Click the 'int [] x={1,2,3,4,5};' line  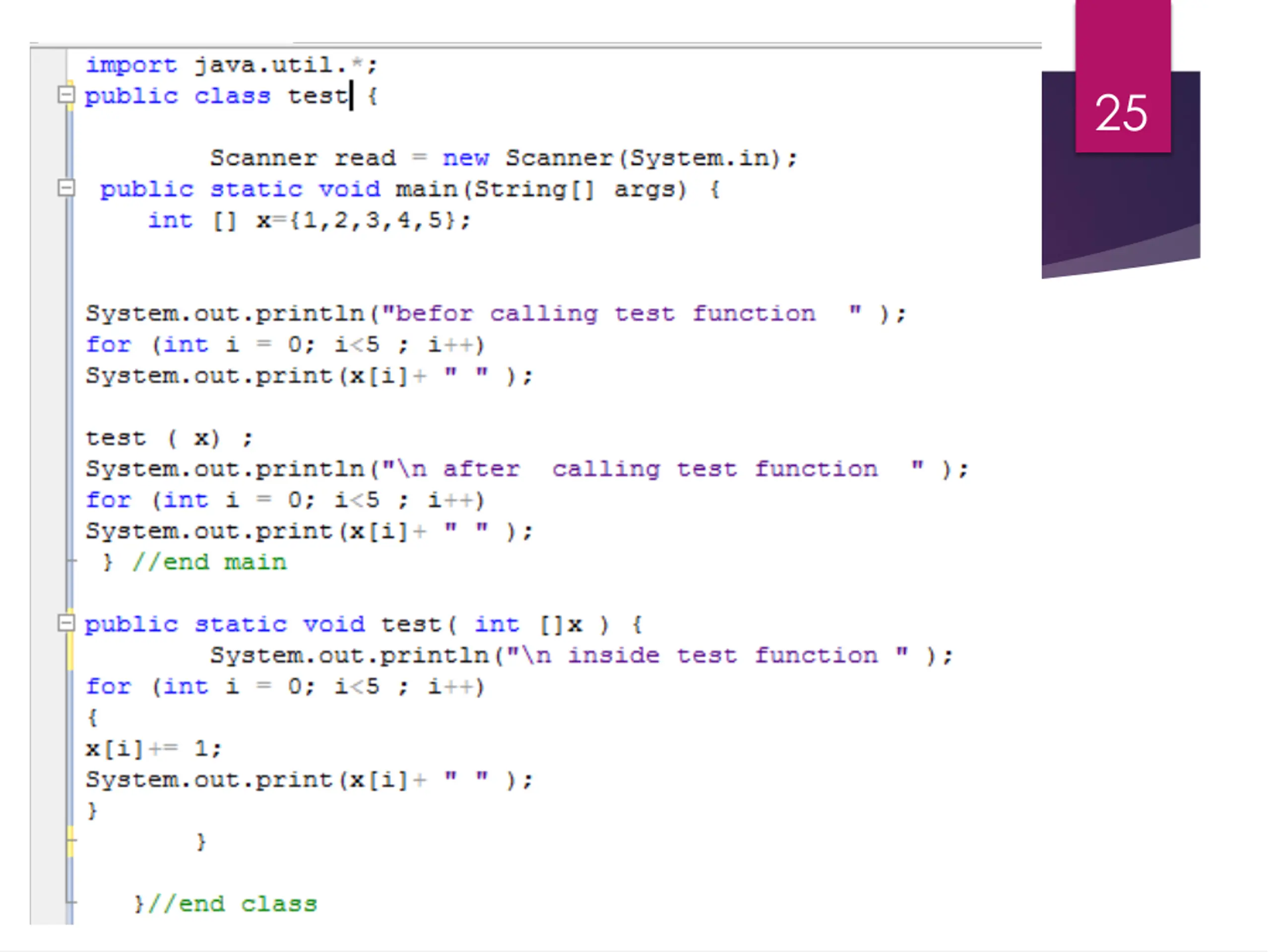pos(310,220)
